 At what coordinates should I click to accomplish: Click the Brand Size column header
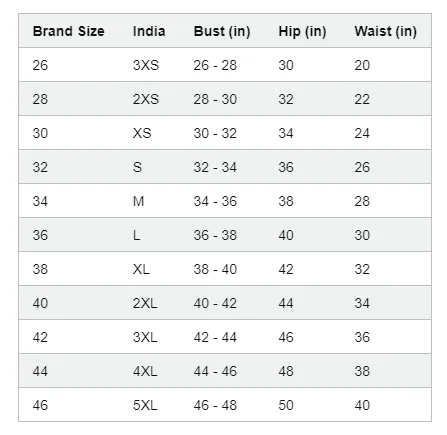coord(68,31)
